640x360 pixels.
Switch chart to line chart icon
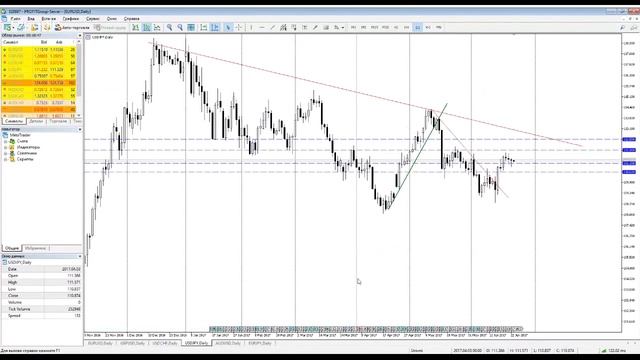pyautogui.click(x=157, y=27)
